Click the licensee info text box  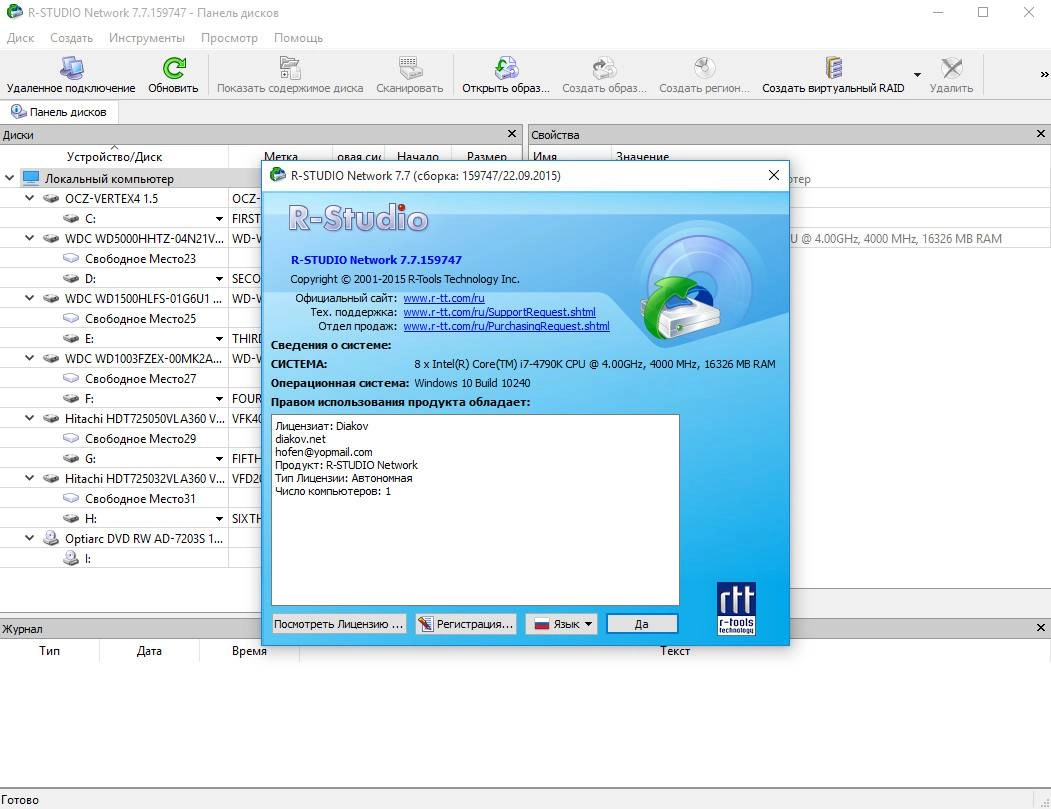(475, 509)
